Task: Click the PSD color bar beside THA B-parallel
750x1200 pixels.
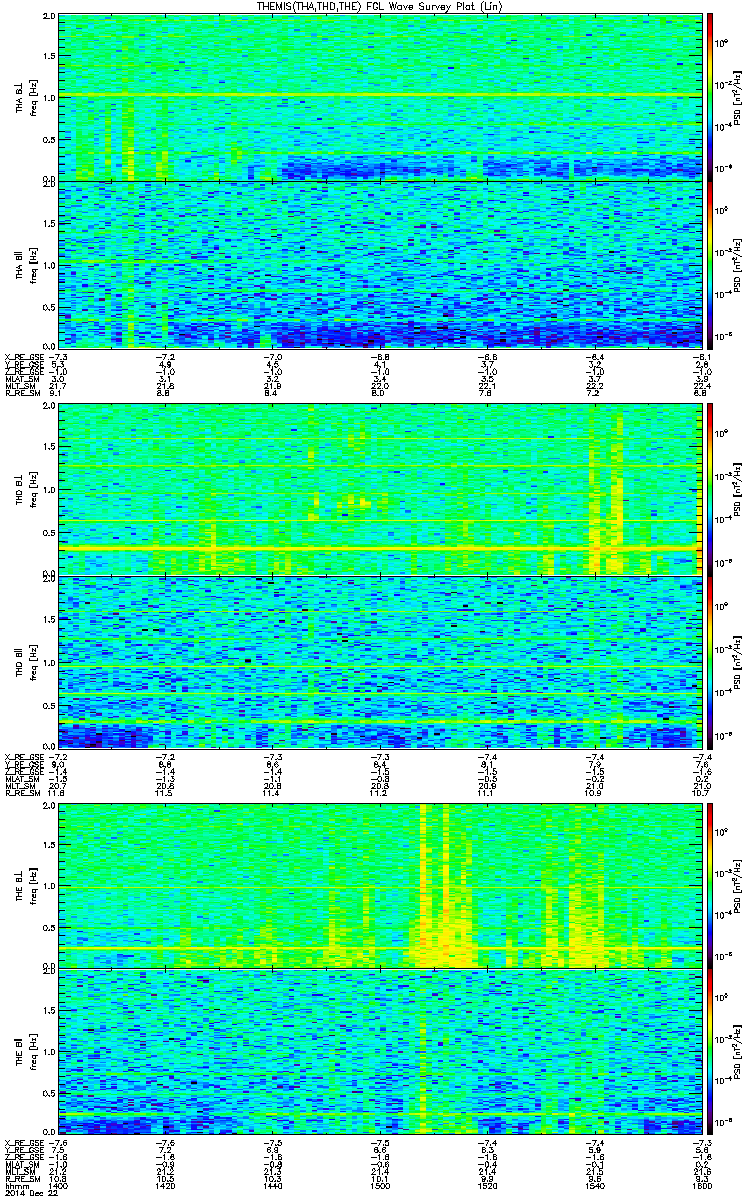Action: coord(710,264)
